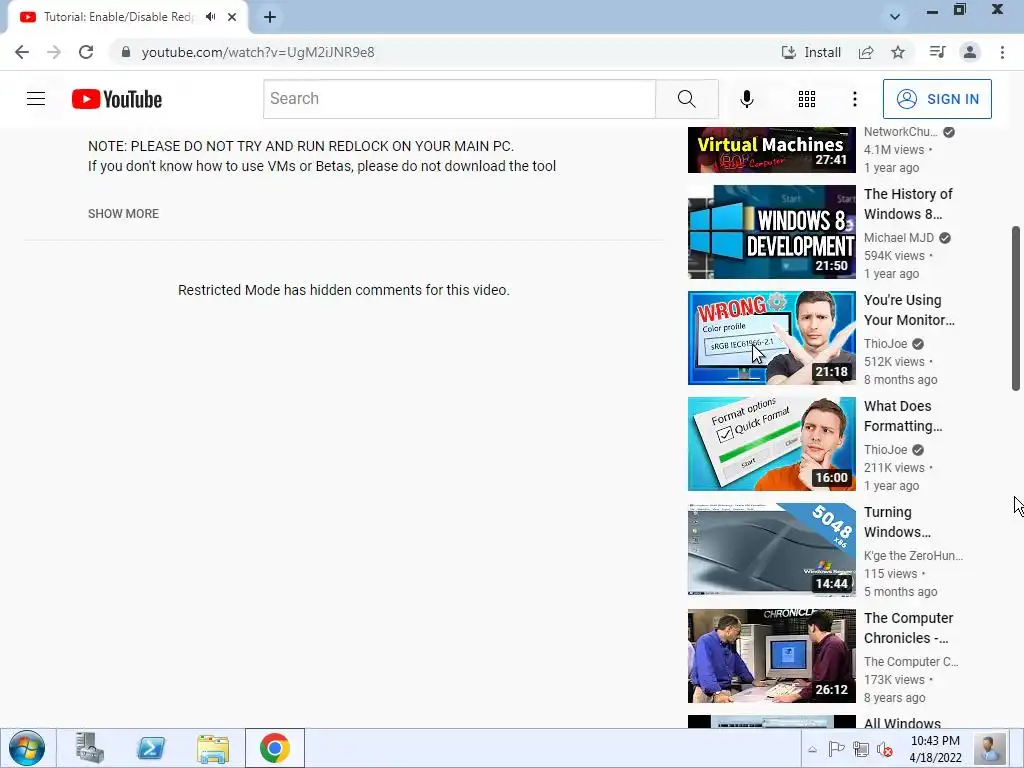This screenshot has height=768, width=1024.
Task: Open the Action Center flag icon
Action: (837, 749)
